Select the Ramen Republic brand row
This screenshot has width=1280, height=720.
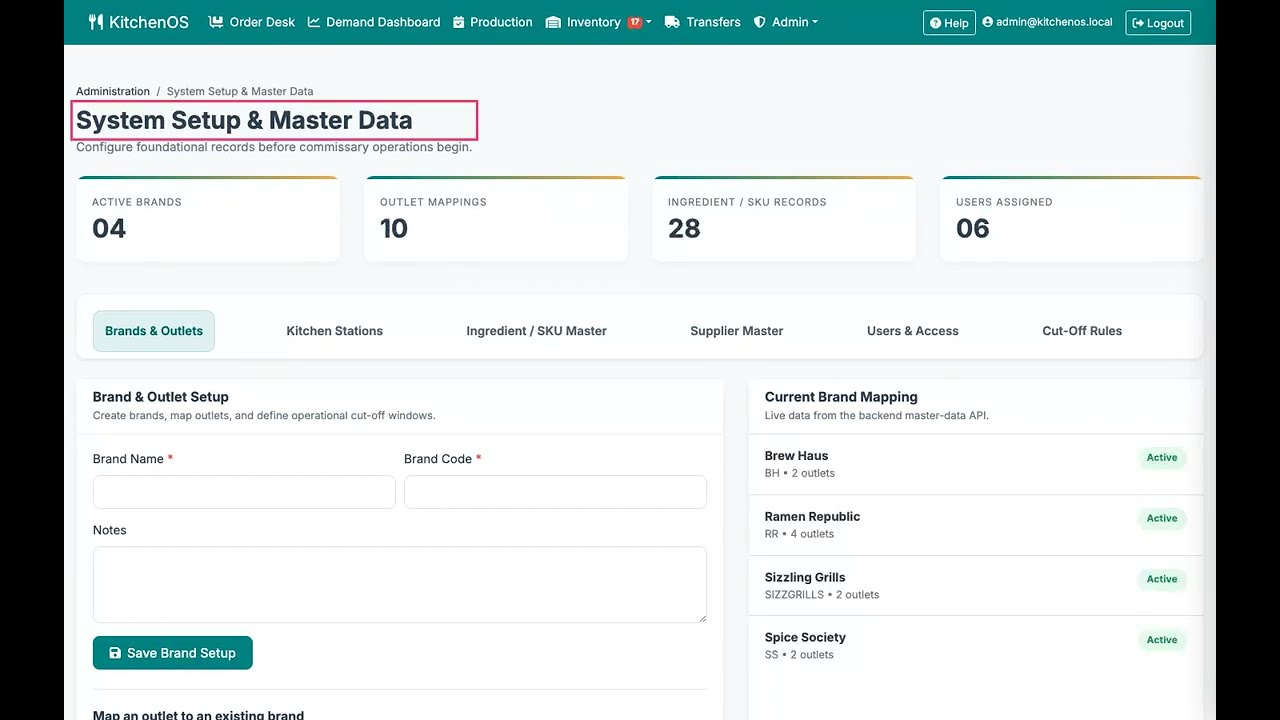click(976, 525)
